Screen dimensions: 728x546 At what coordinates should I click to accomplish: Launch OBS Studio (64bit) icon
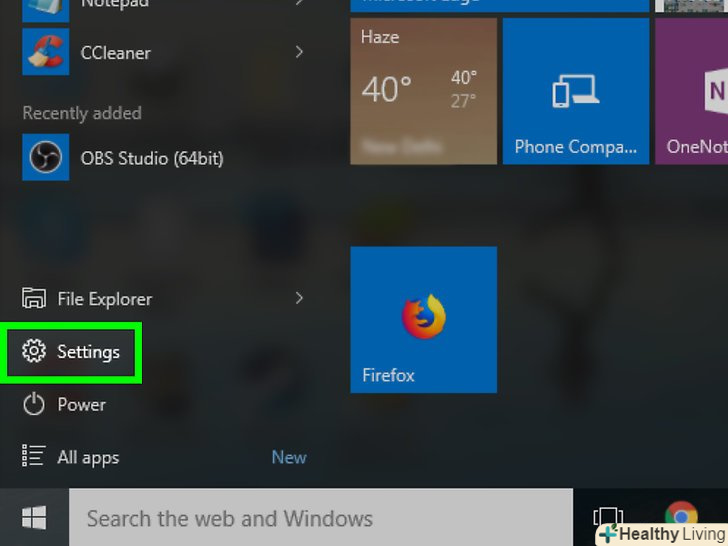(x=46, y=157)
